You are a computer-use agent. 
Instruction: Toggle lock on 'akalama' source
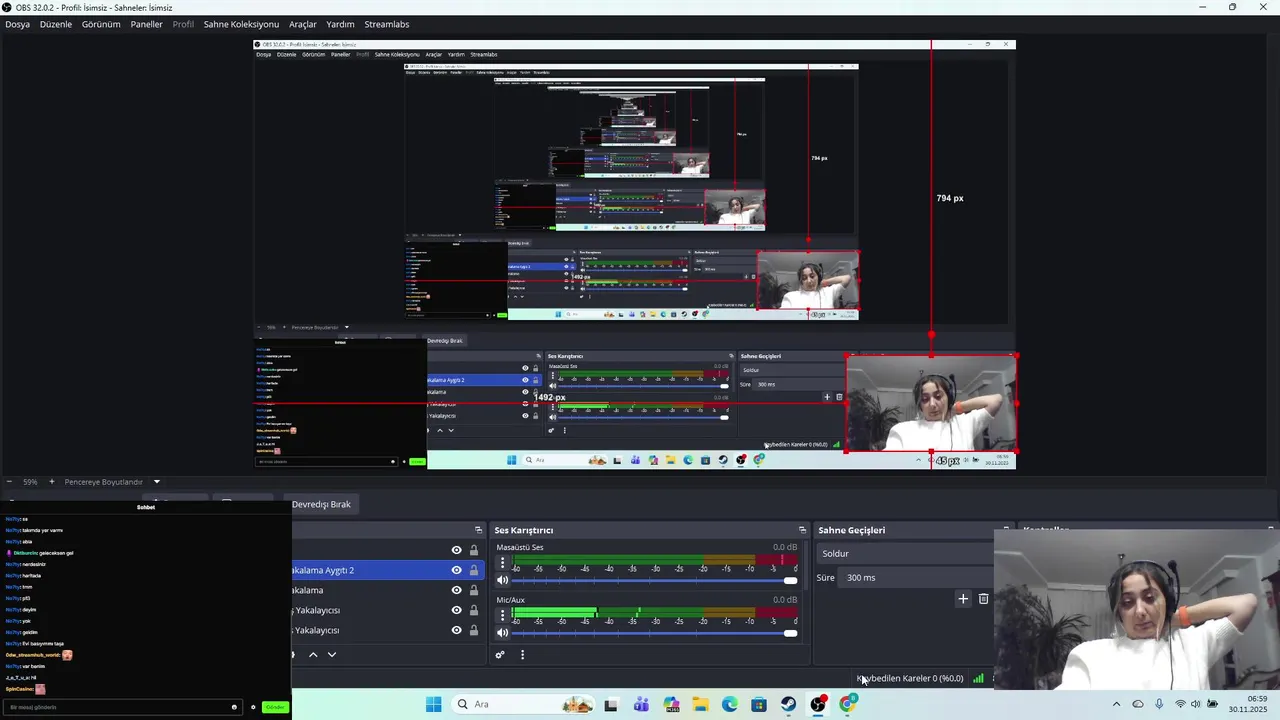pos(474,590)
